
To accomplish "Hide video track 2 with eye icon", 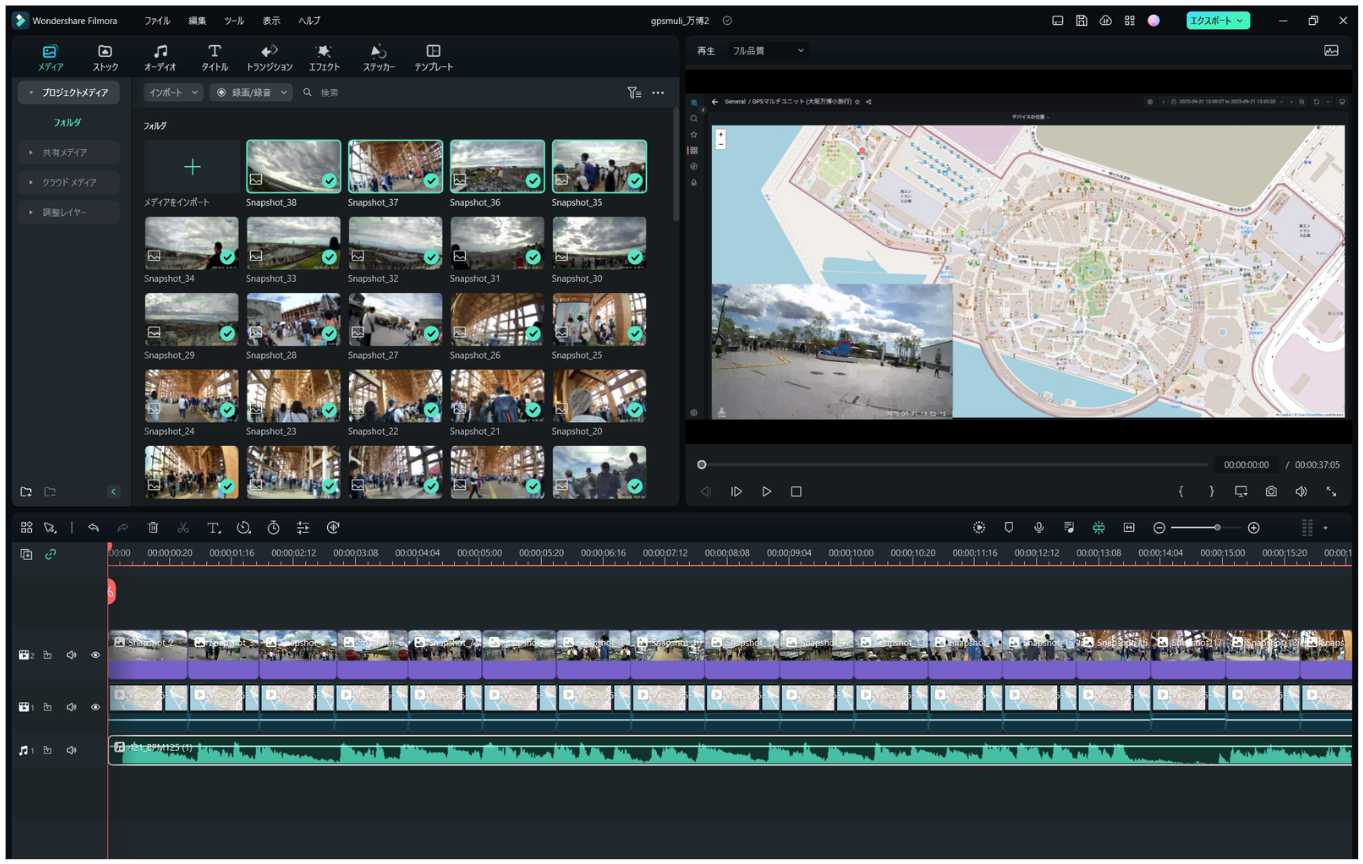I will [x=96, y=656].
